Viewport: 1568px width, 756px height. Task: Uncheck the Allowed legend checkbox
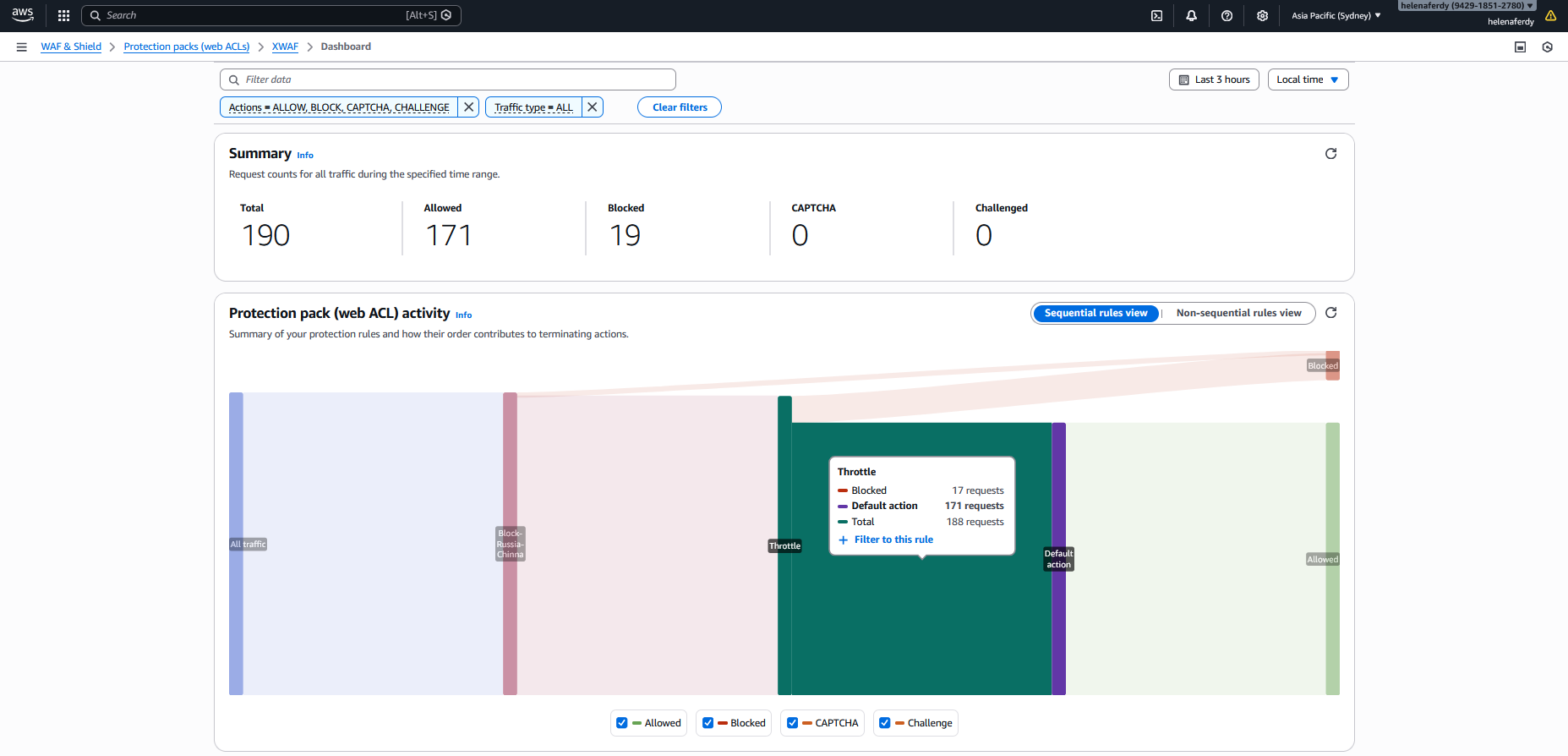point(622,723)
